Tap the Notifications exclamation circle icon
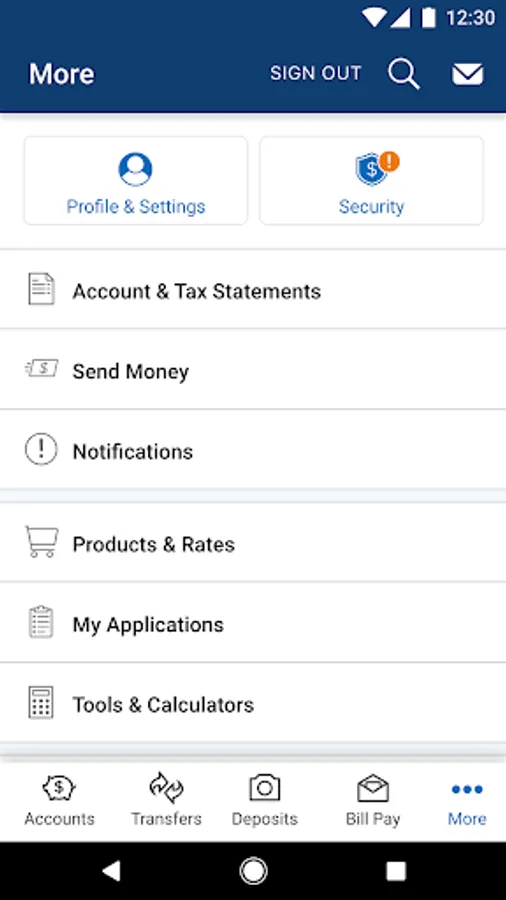506x900 pixels. click(x=41, y=449)
